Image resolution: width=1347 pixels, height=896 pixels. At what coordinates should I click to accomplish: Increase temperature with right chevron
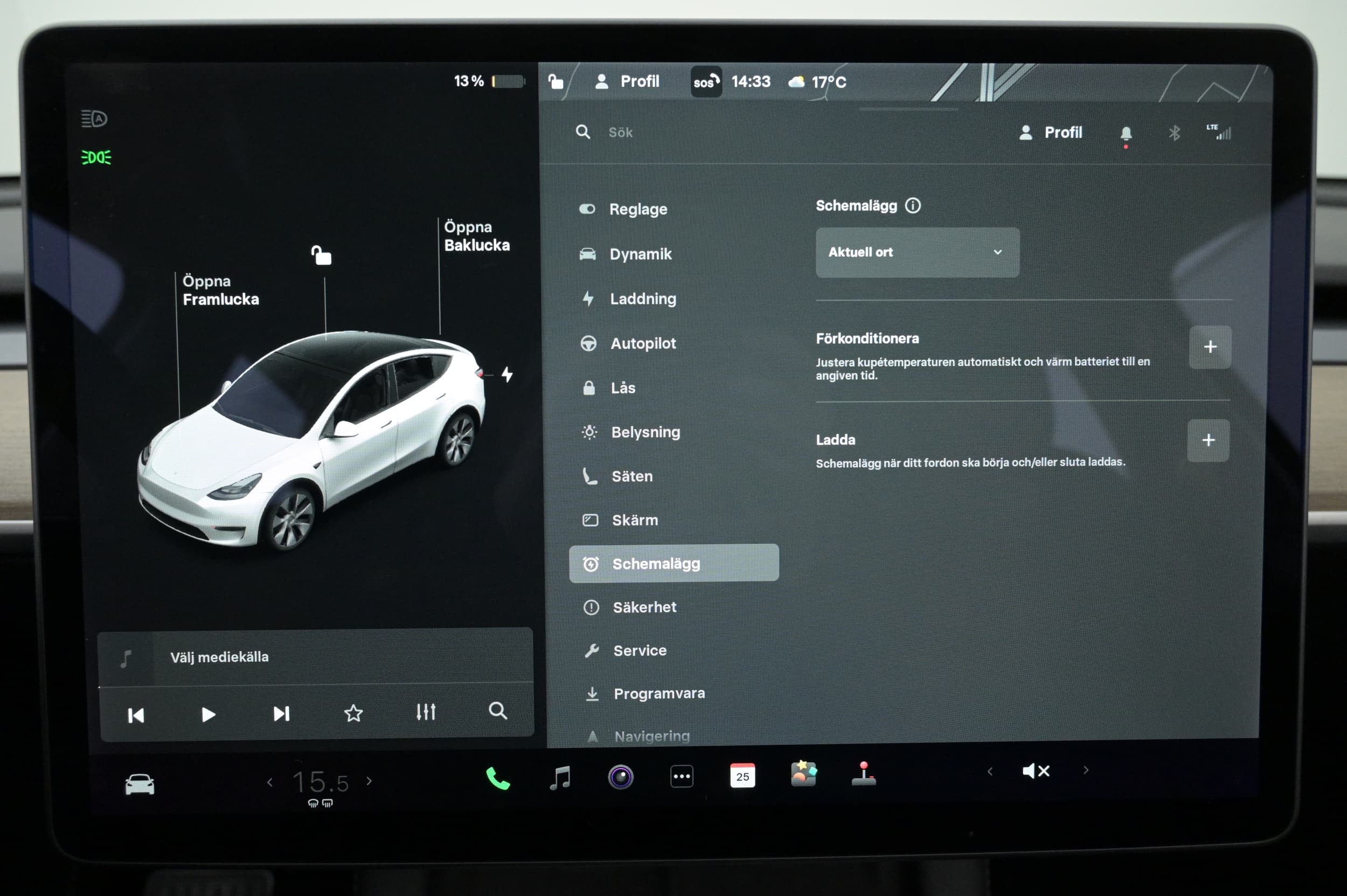[x=369, y=781]
